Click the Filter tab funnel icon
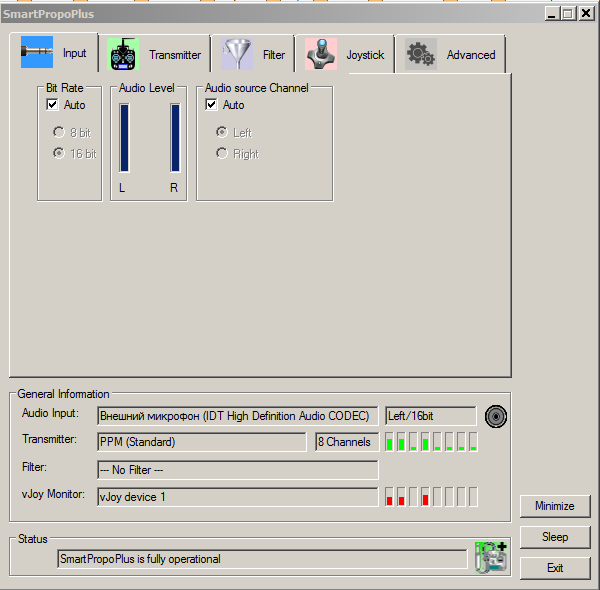 tap(238, 55)
